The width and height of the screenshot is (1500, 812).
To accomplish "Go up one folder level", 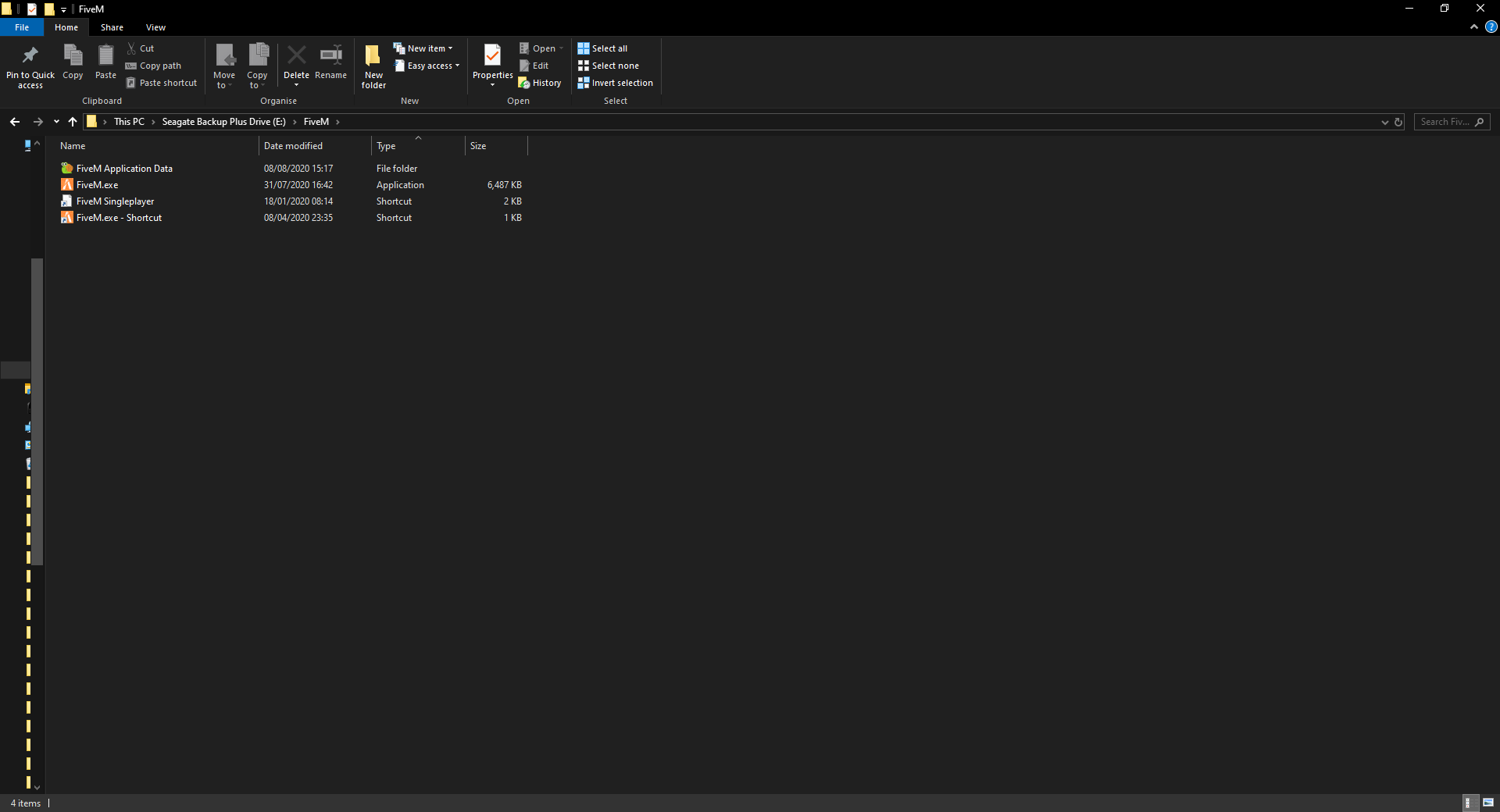I will pyautogui.click(x=73, y=122).
